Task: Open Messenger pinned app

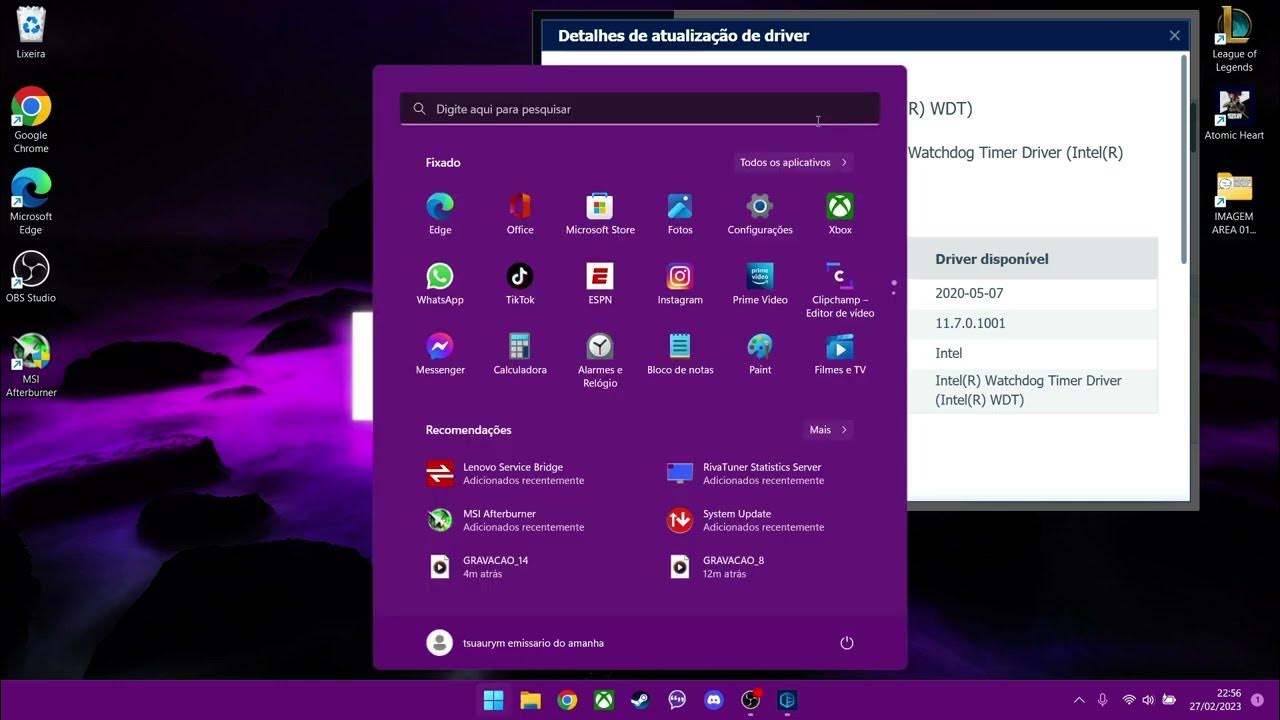Action: pyautogui.click(x=440, y=355)
